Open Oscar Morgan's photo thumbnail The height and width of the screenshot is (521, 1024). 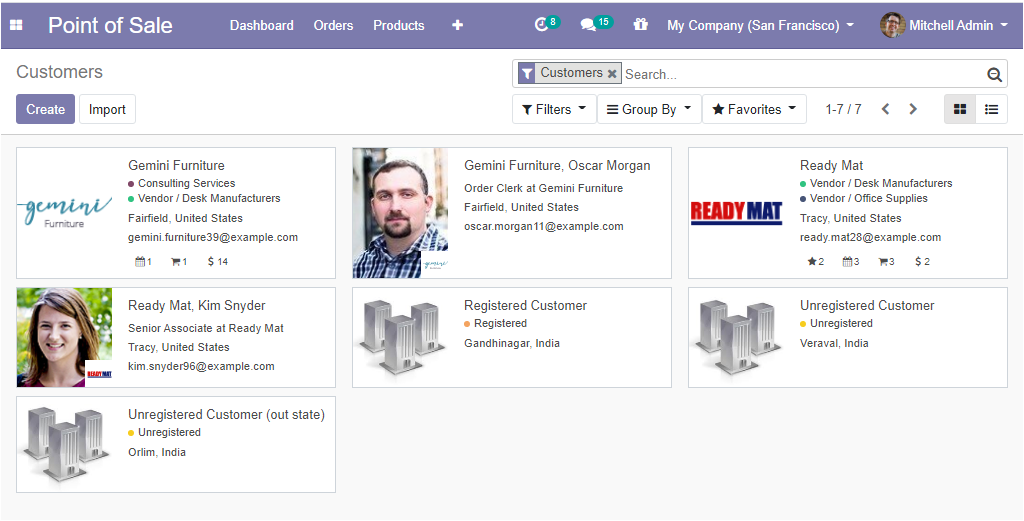click(400, 213)
